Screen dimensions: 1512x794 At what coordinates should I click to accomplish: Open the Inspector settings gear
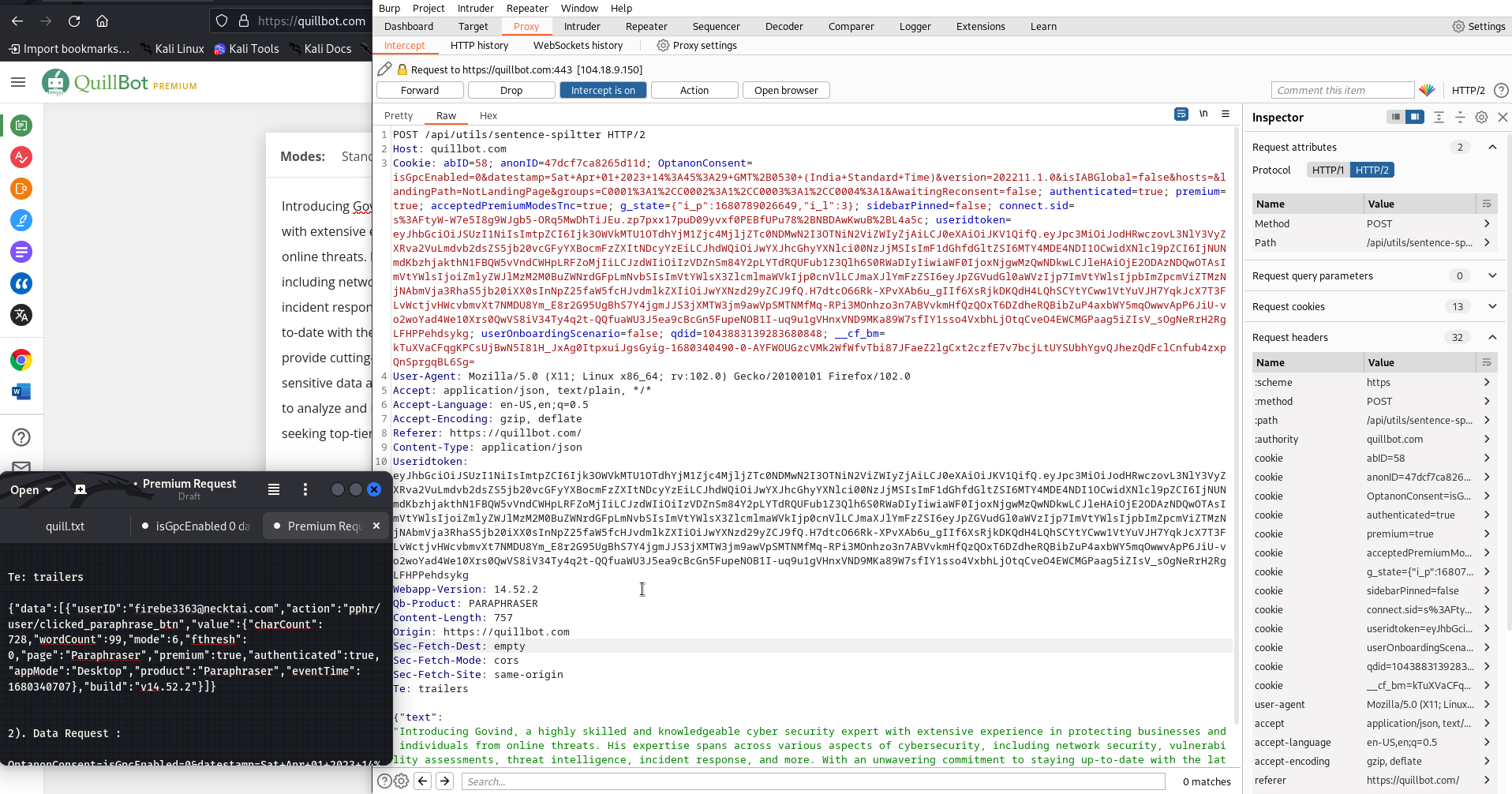point(1481,117)
